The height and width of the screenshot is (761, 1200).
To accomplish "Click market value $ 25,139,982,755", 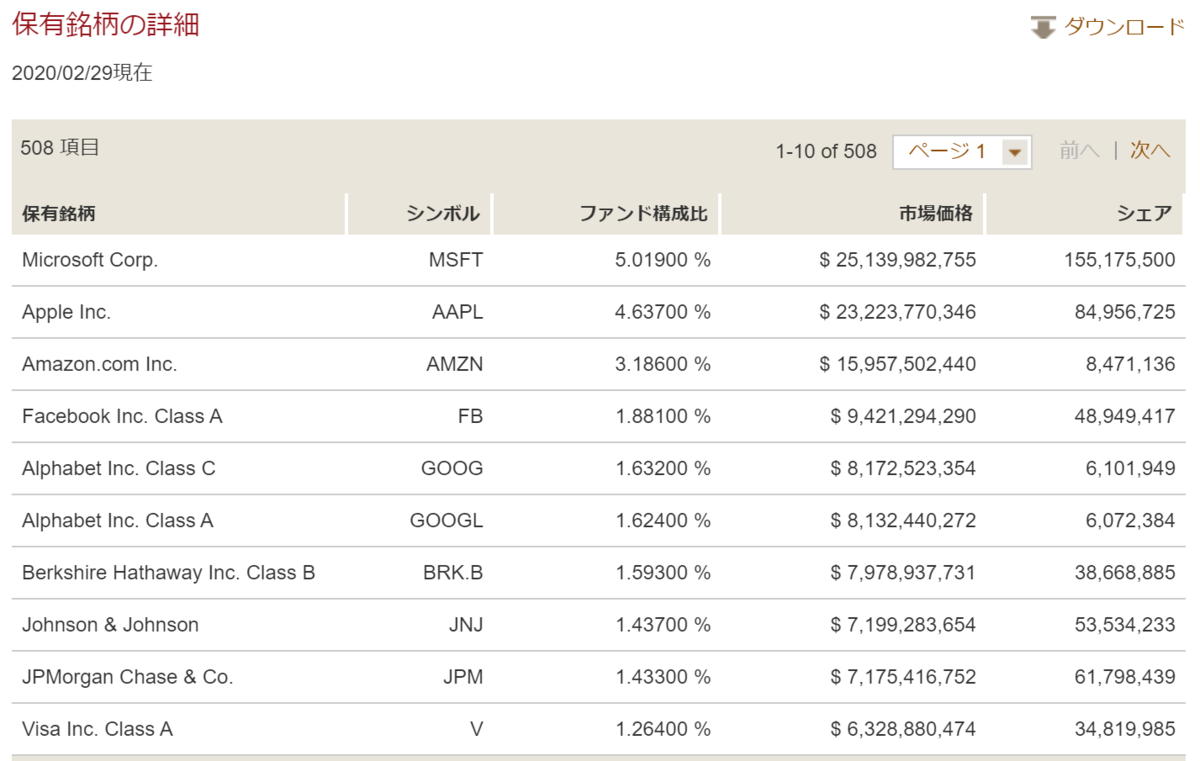I will click(897, 260).
